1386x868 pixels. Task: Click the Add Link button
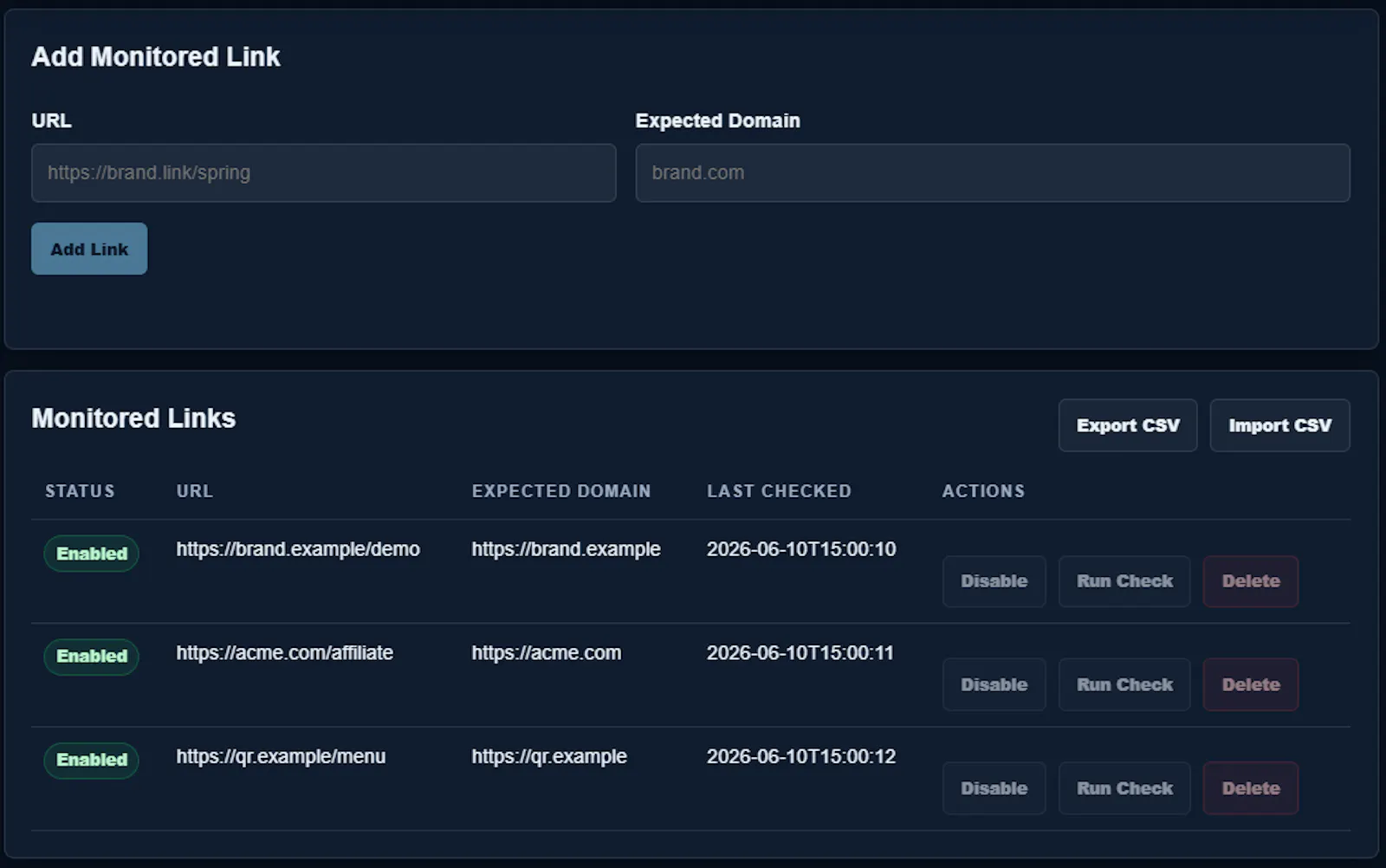click(x=89, y=249)
